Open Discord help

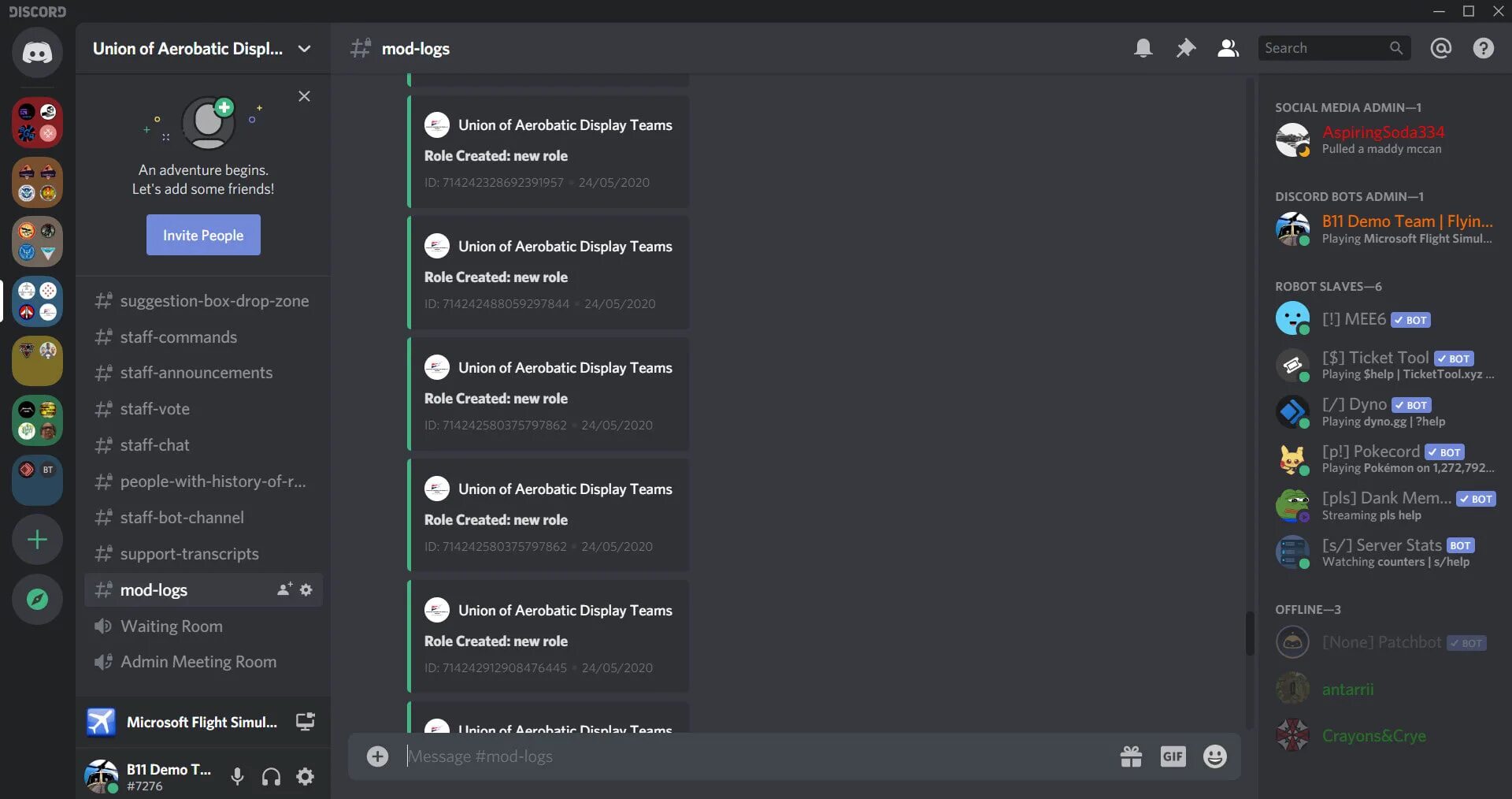coord(1483,48)
